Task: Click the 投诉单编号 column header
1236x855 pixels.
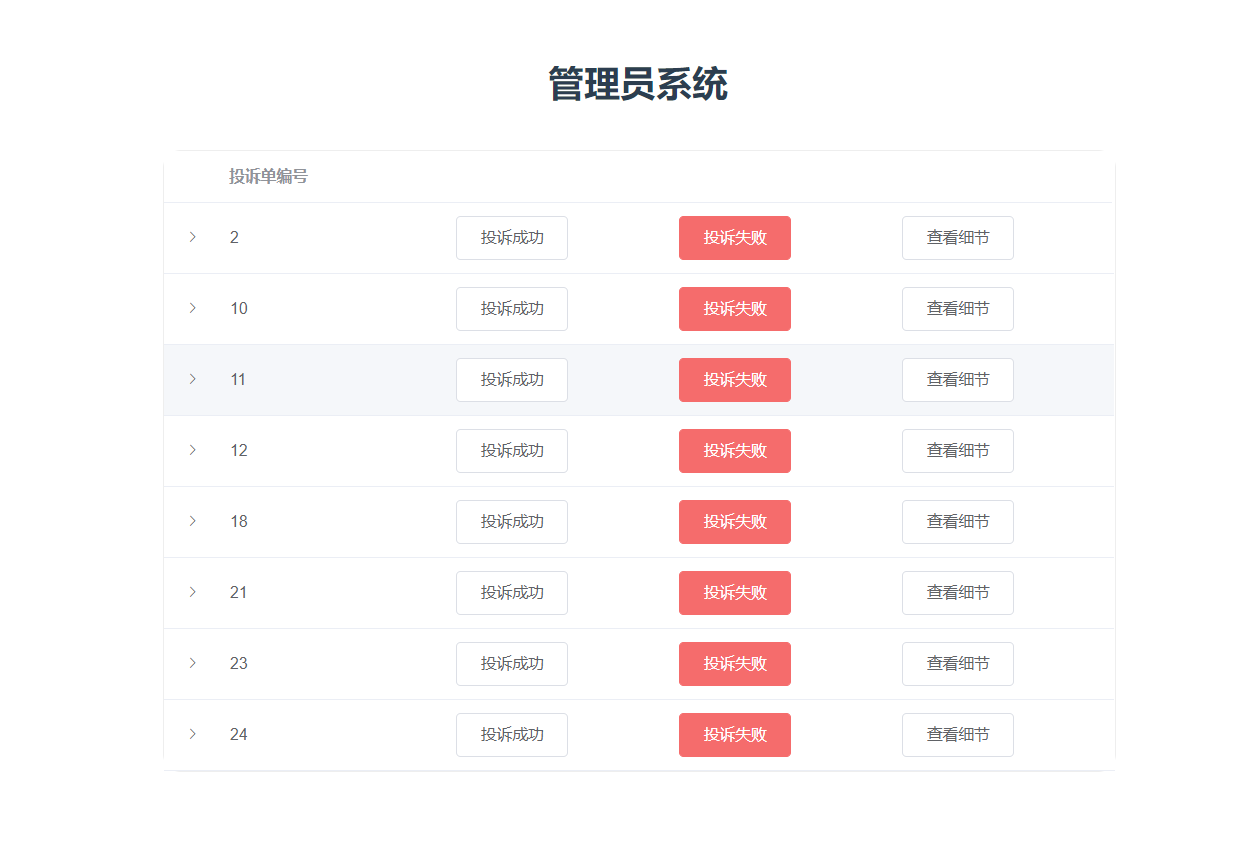Action: [x=268, y=177]
